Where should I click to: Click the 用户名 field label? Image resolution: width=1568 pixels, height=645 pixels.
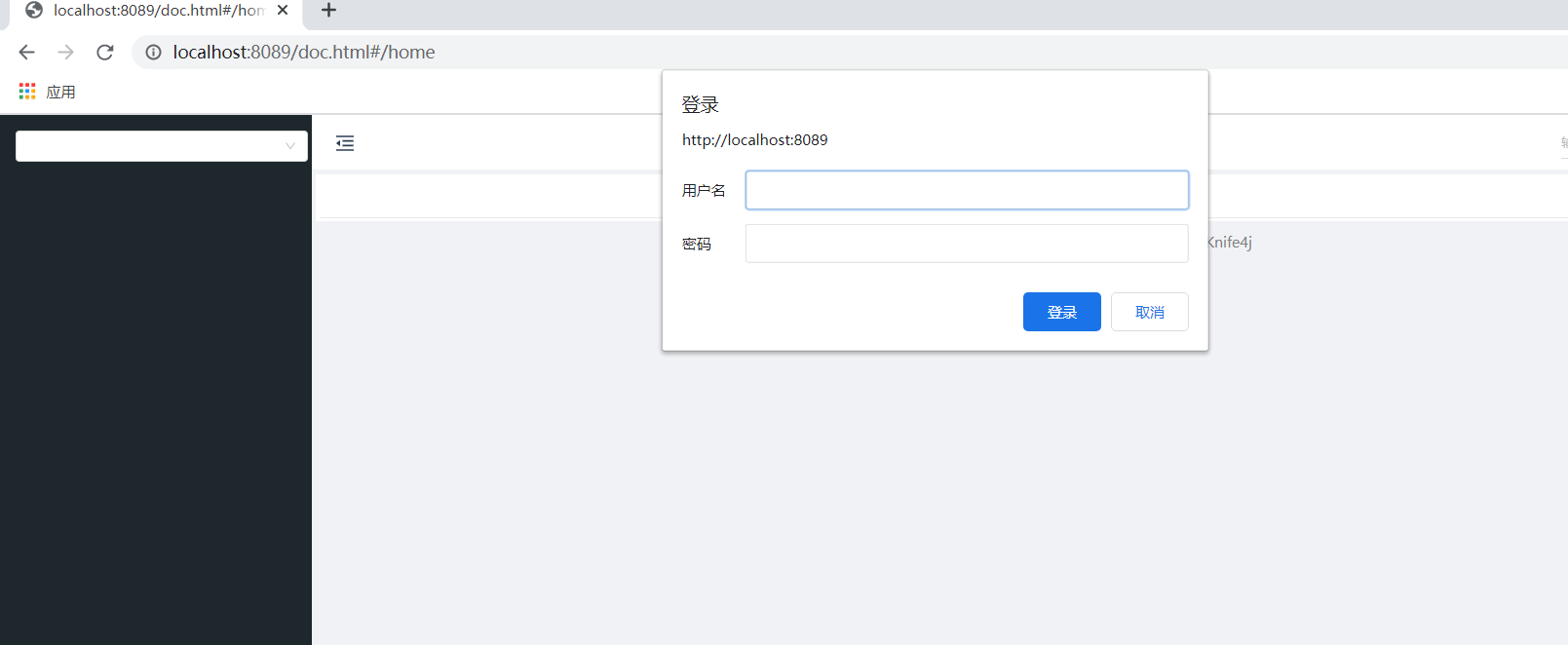704,191
